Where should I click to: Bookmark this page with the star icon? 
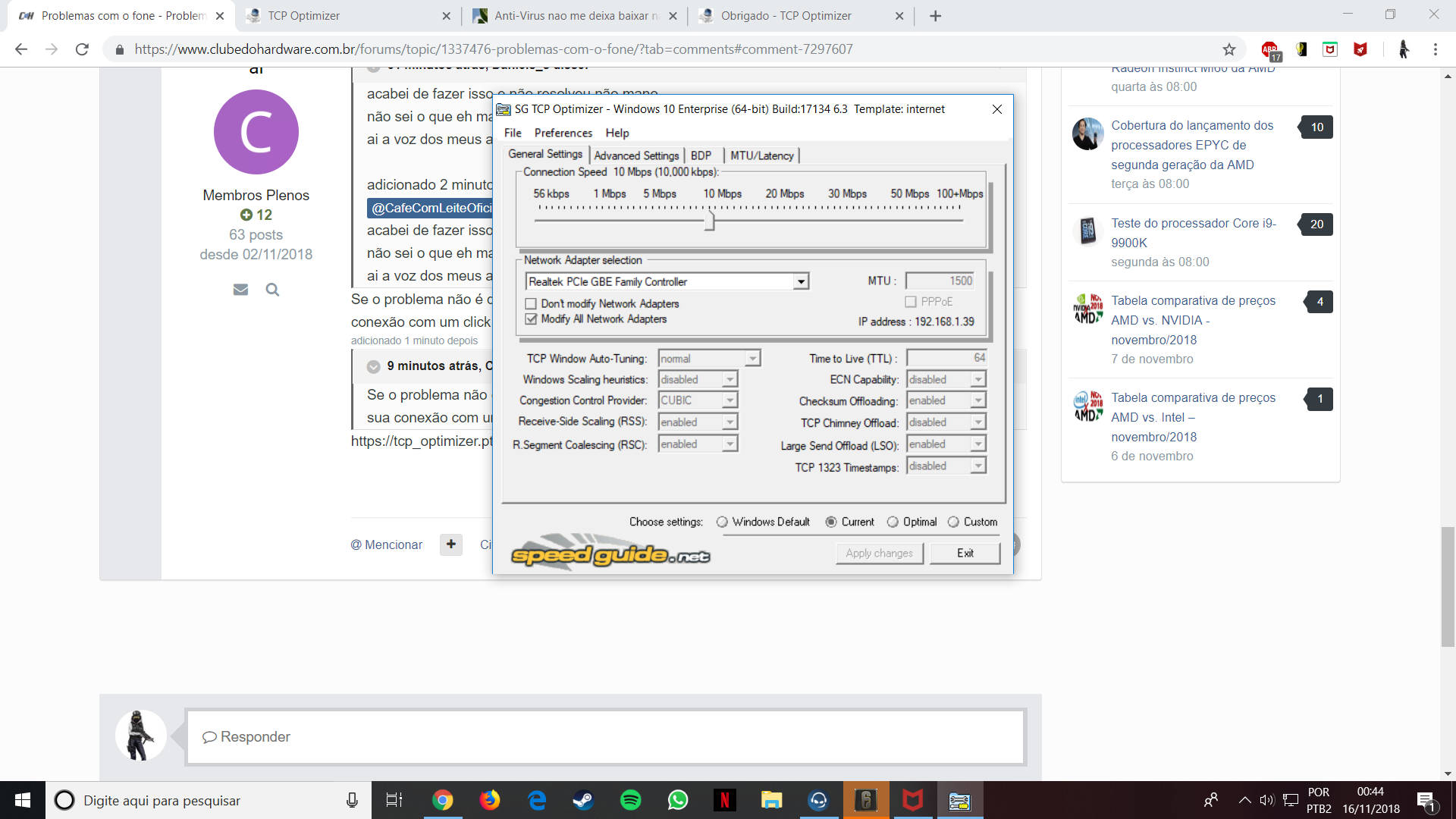(x=1229, y=49)
